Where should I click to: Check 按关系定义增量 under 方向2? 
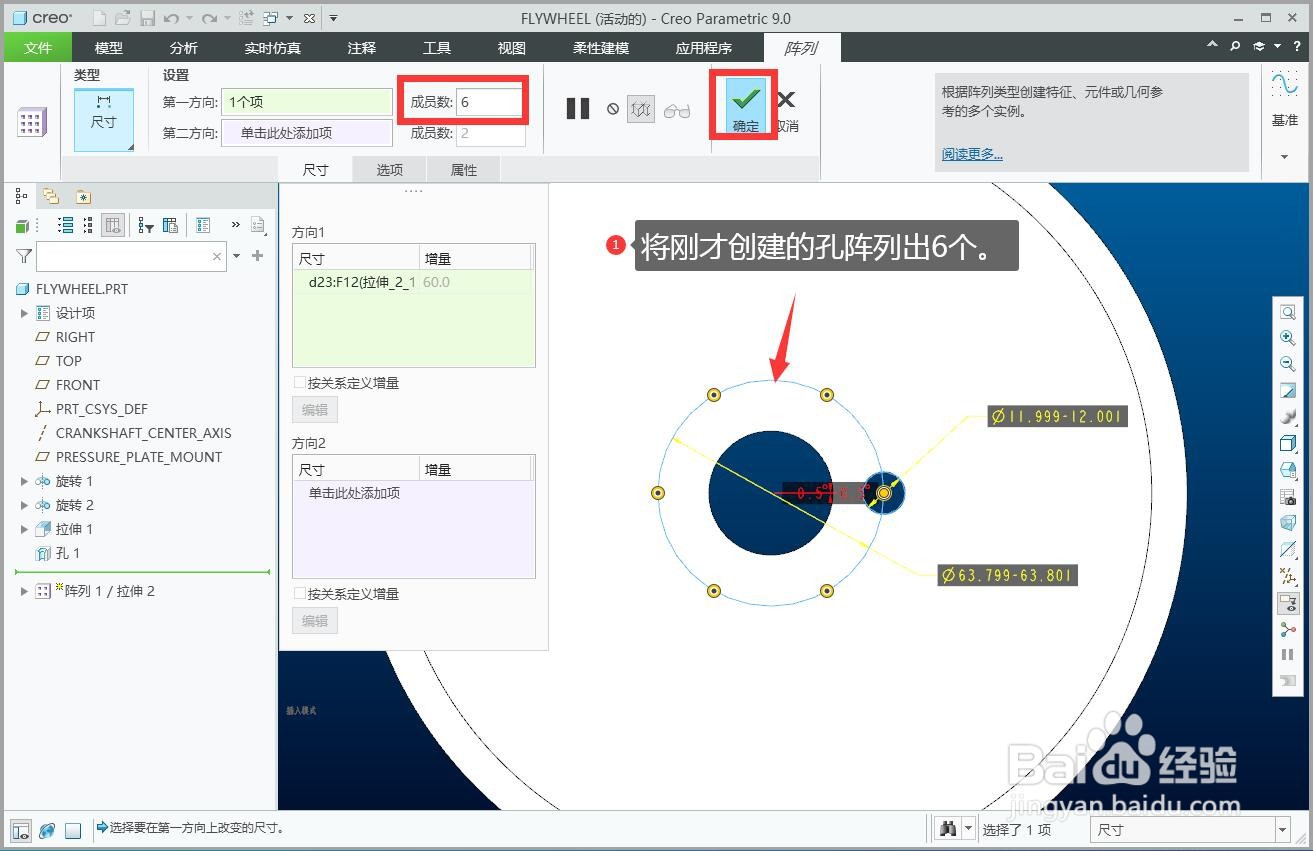300,594
